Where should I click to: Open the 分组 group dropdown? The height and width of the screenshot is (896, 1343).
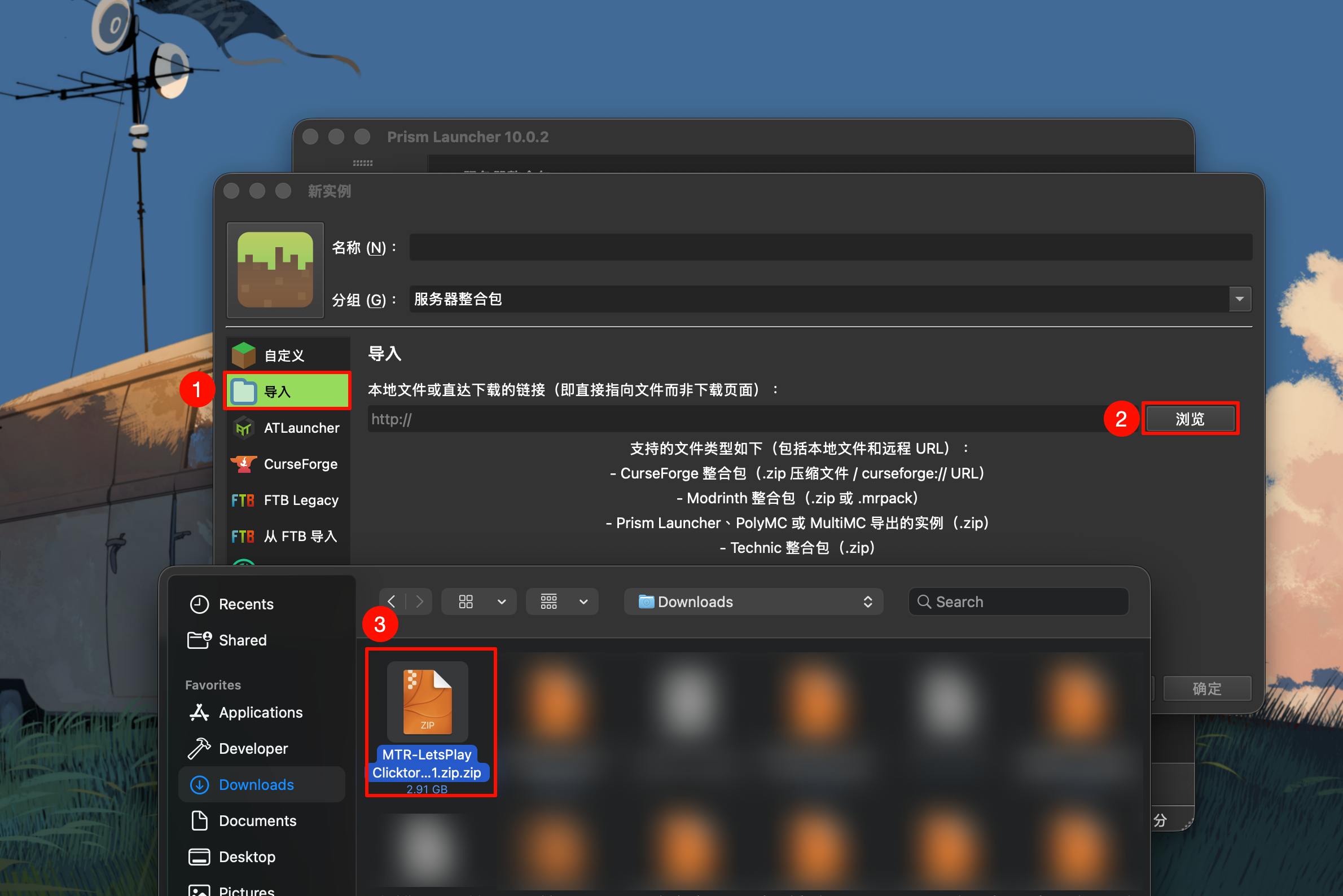point(1239,299)
